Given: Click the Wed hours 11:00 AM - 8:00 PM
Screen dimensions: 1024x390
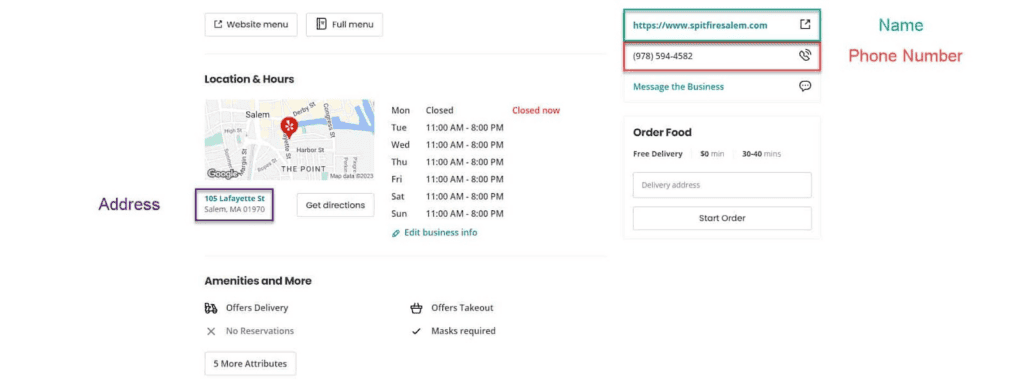Looking at the screenshot, I should pyautogui.click(x=464, y=144).
